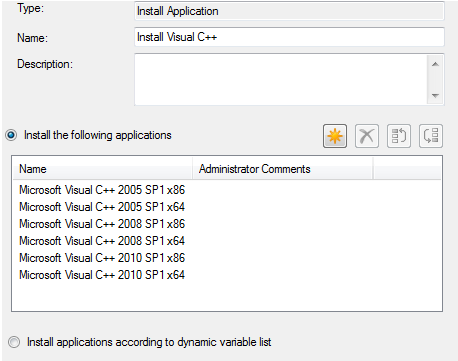
Task: Click the Administrator Comments column header
Action: (x=282, y=169)
